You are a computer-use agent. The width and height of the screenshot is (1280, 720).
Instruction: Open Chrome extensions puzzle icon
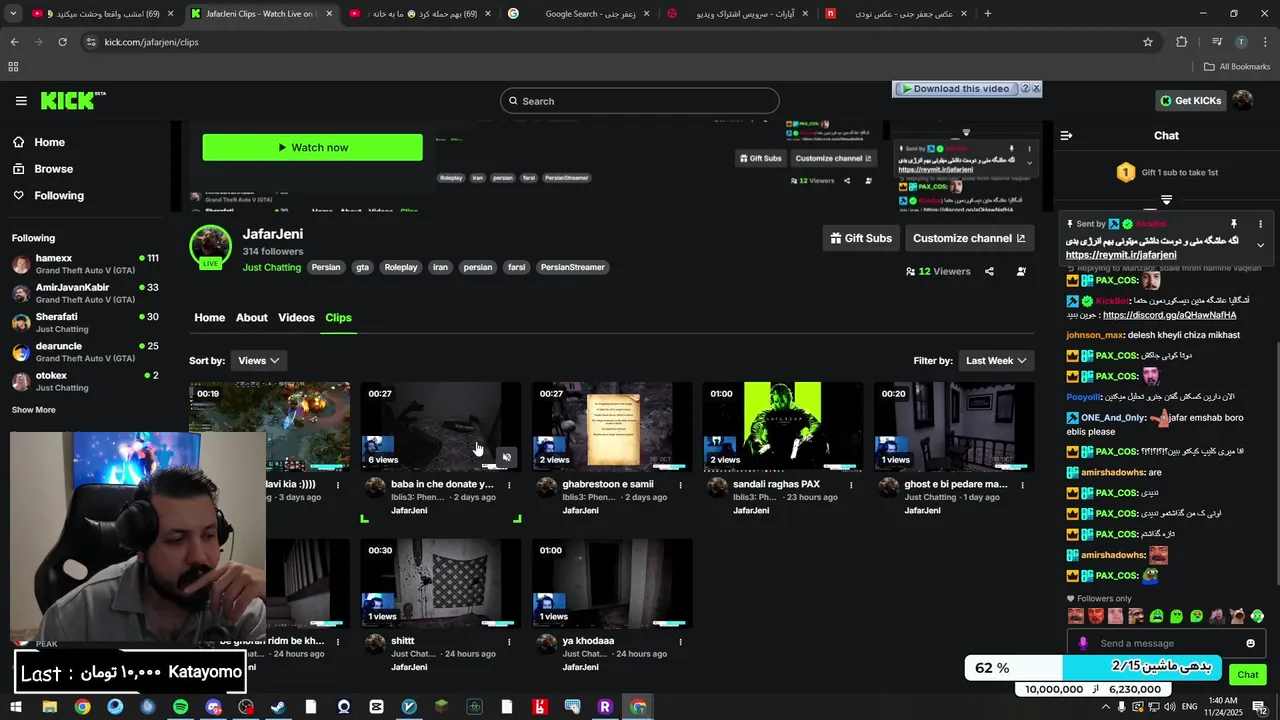point(1181,42)
